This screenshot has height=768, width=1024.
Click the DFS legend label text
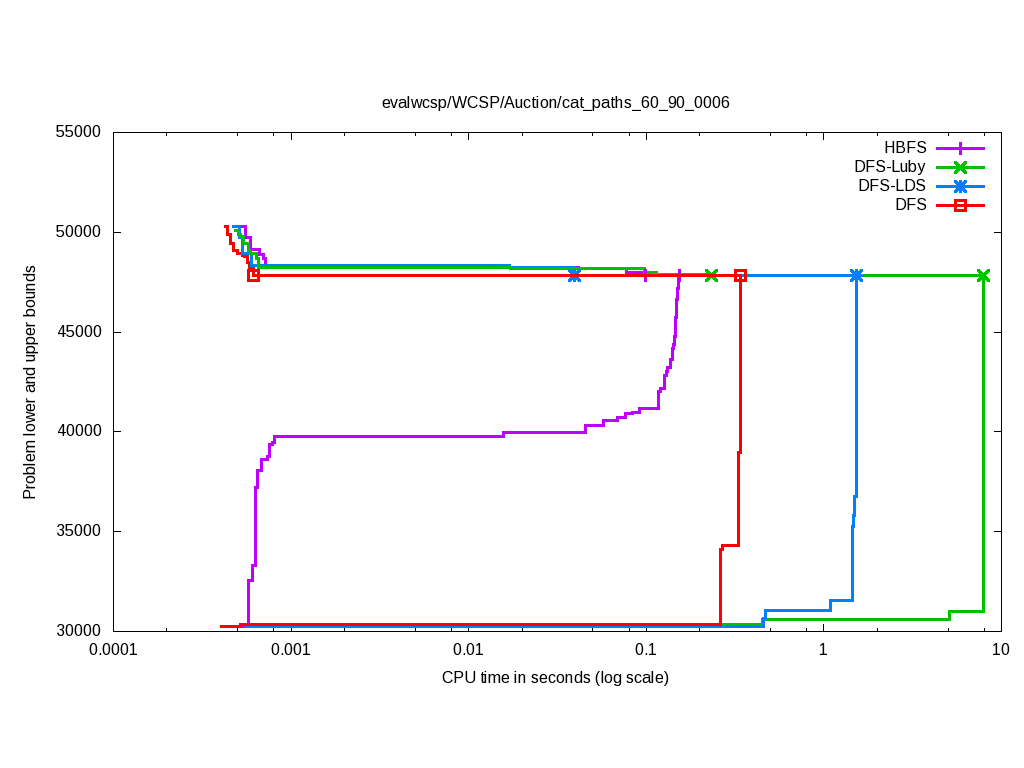(910, 206)
